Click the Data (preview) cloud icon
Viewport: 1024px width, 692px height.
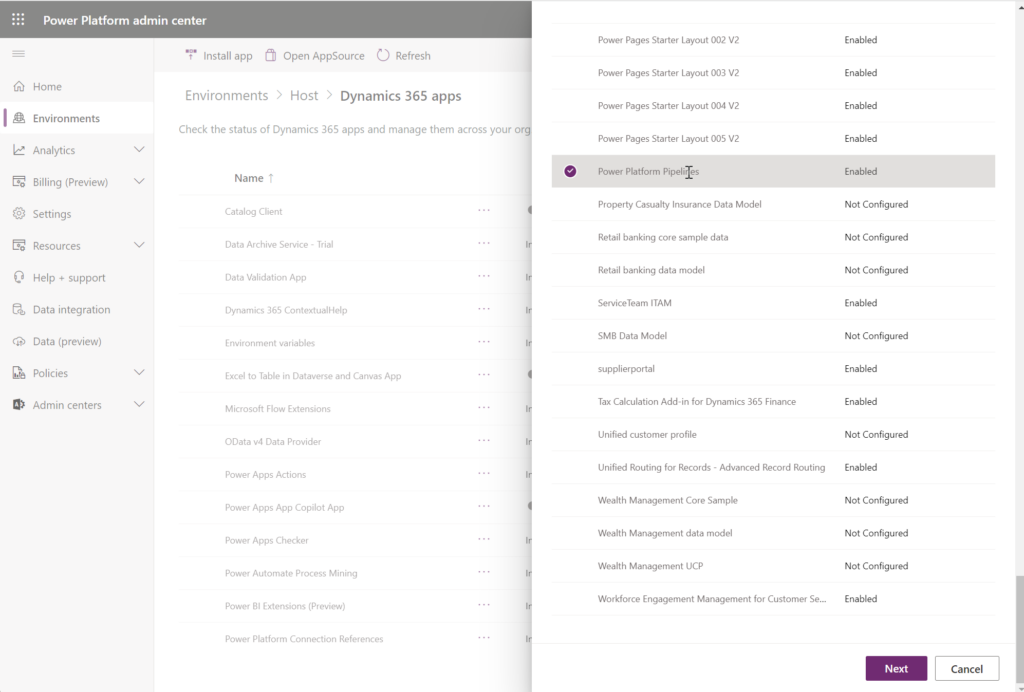[19, 341]
